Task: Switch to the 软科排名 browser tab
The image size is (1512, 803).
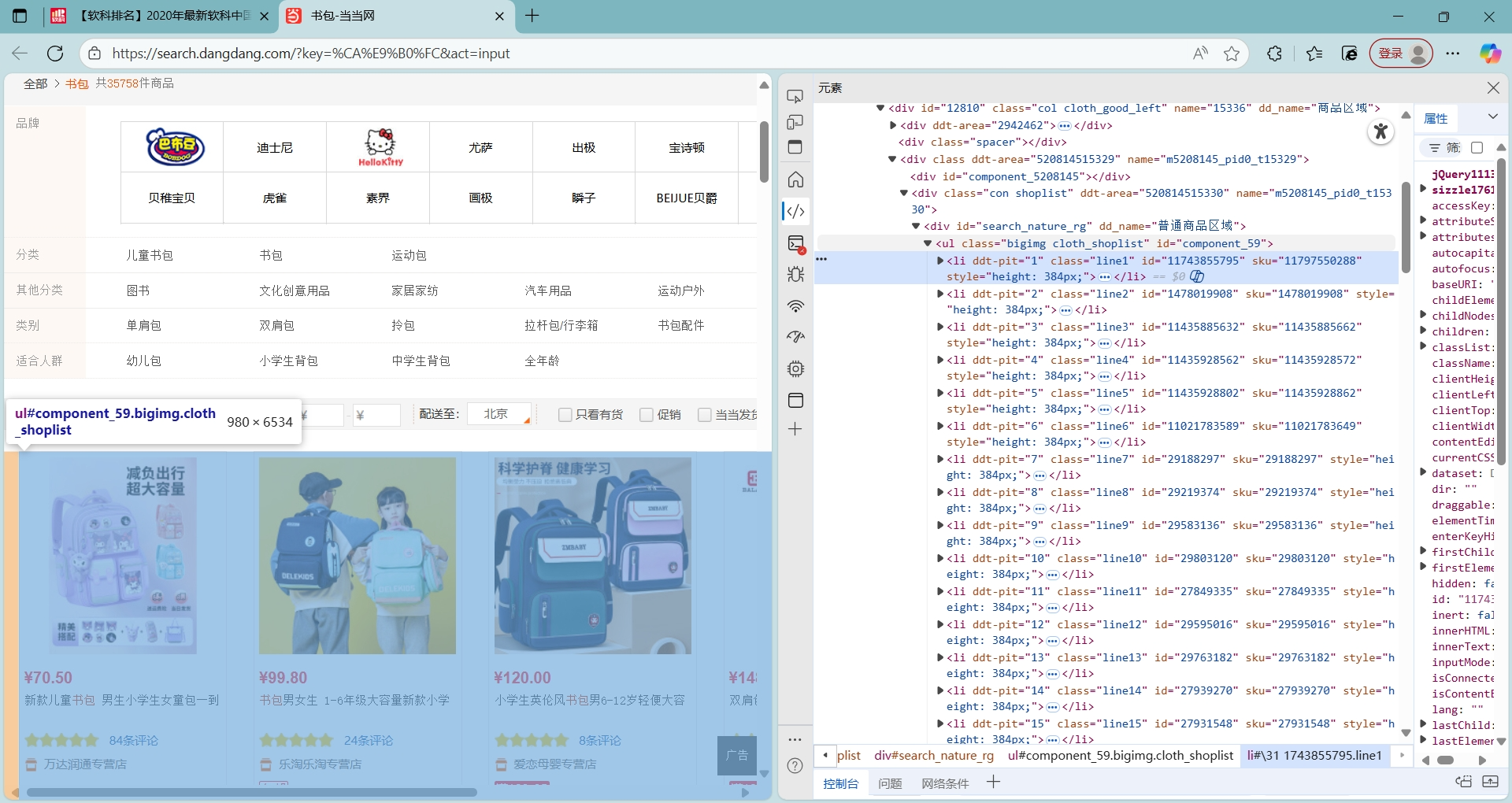Action: pos(160,16)
